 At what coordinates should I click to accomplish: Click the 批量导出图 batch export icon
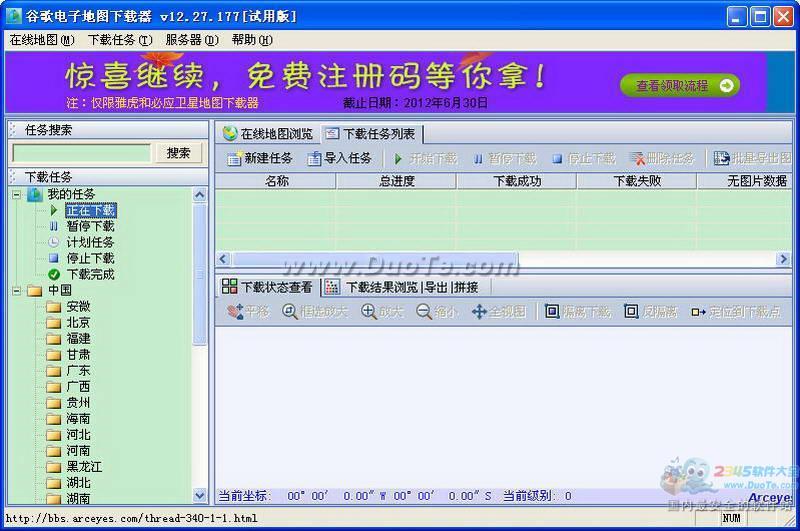(721, 159)
